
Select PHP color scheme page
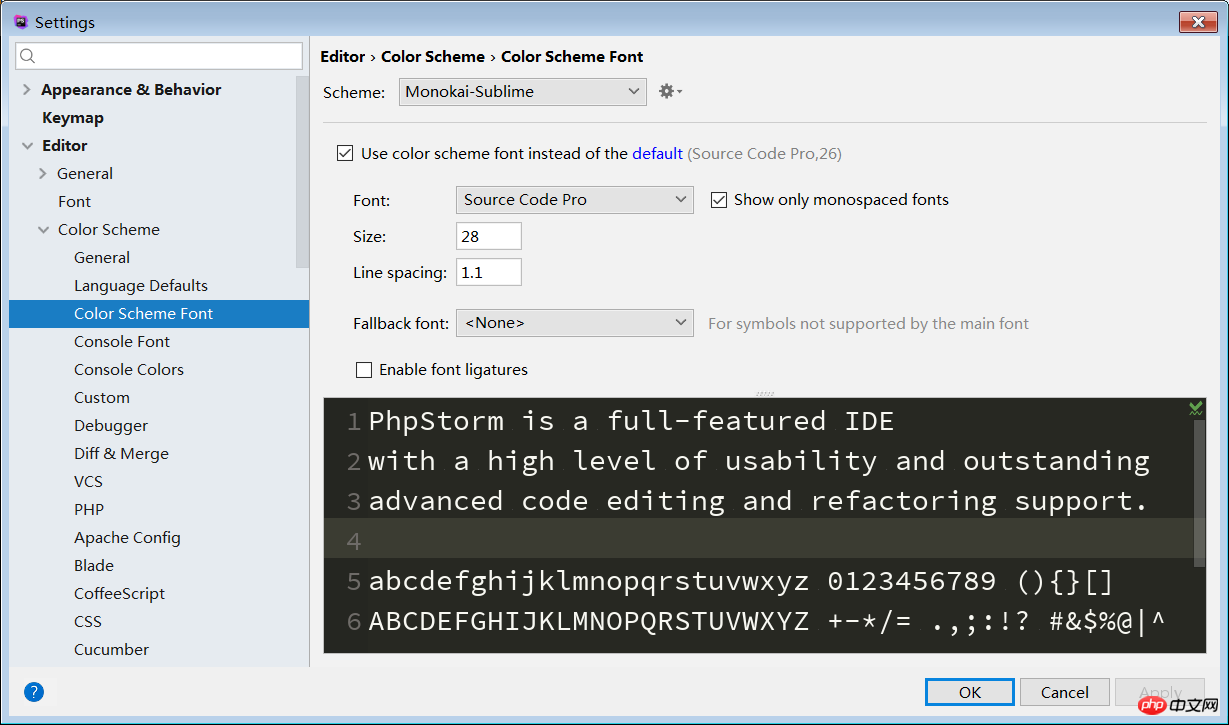click(89, 510)
